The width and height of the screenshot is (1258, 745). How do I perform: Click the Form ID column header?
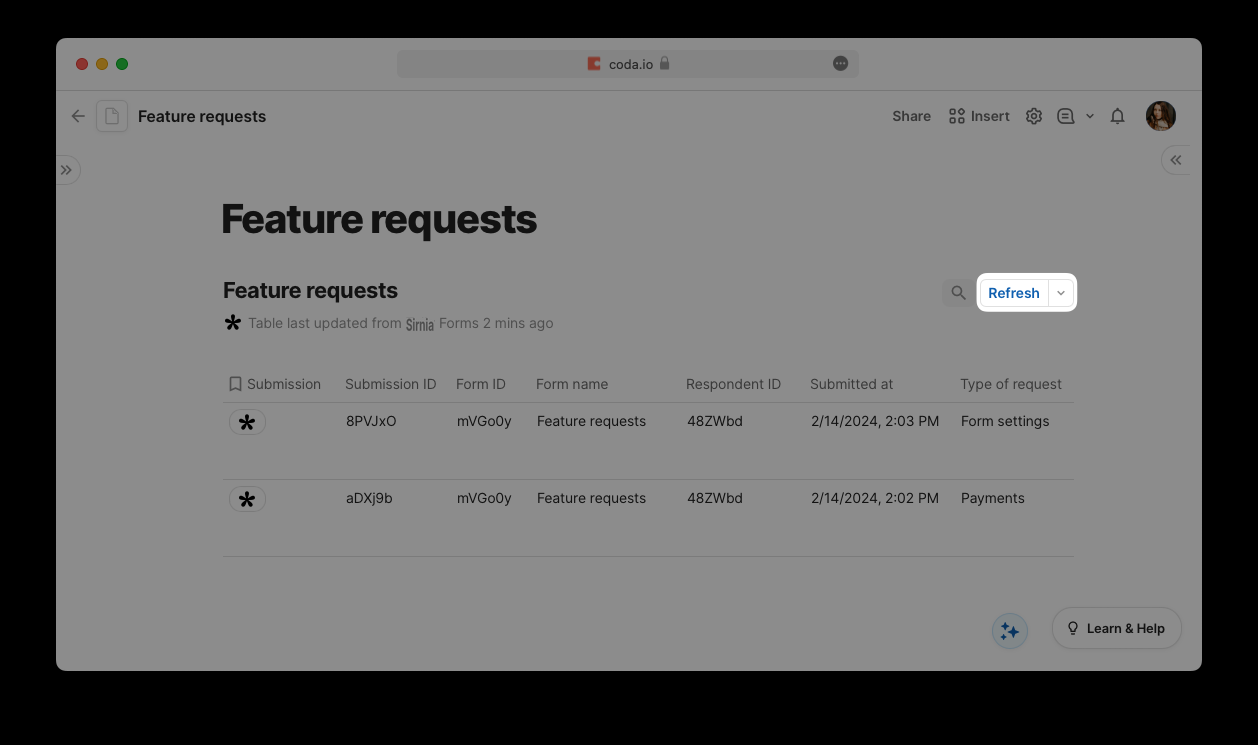(x=481, y=384)
